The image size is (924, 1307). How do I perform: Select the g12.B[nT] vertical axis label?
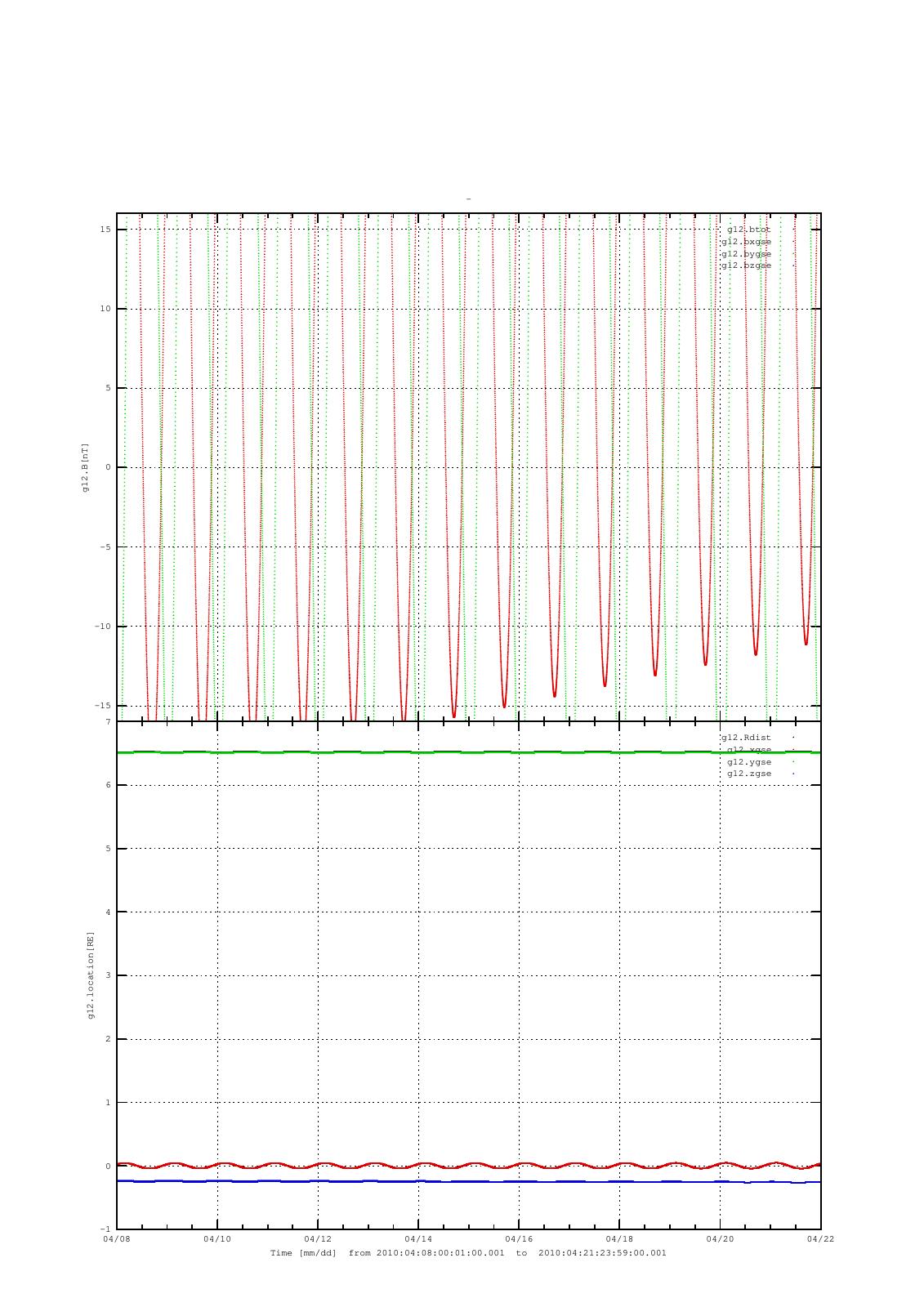click(x=85, y=467)
